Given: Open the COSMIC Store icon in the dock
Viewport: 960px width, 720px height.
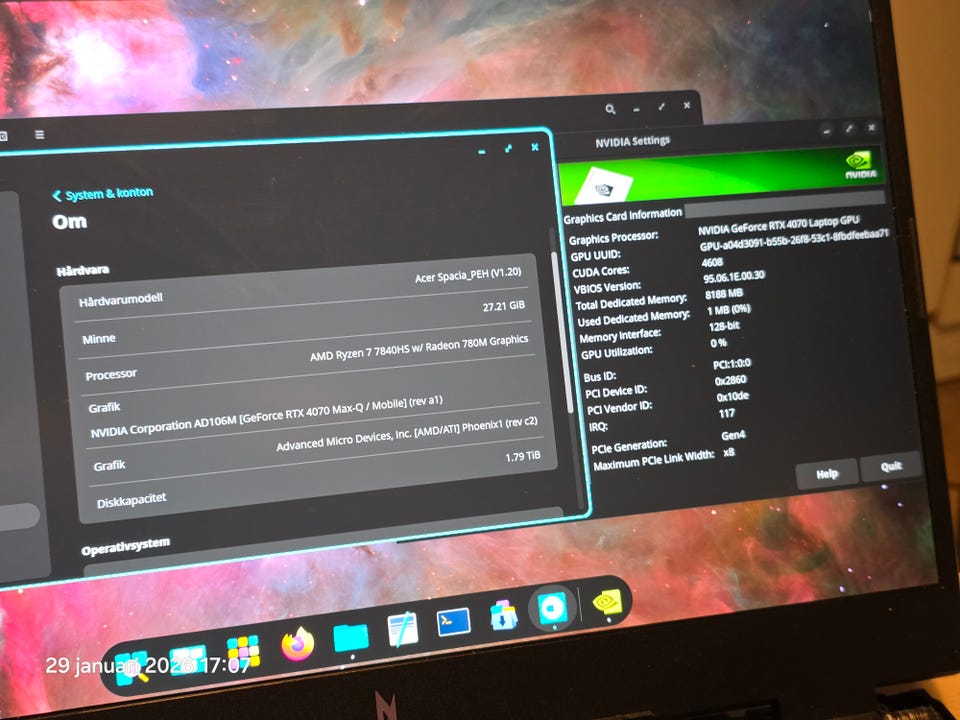Looking at the screenshot, I should 503,617.
